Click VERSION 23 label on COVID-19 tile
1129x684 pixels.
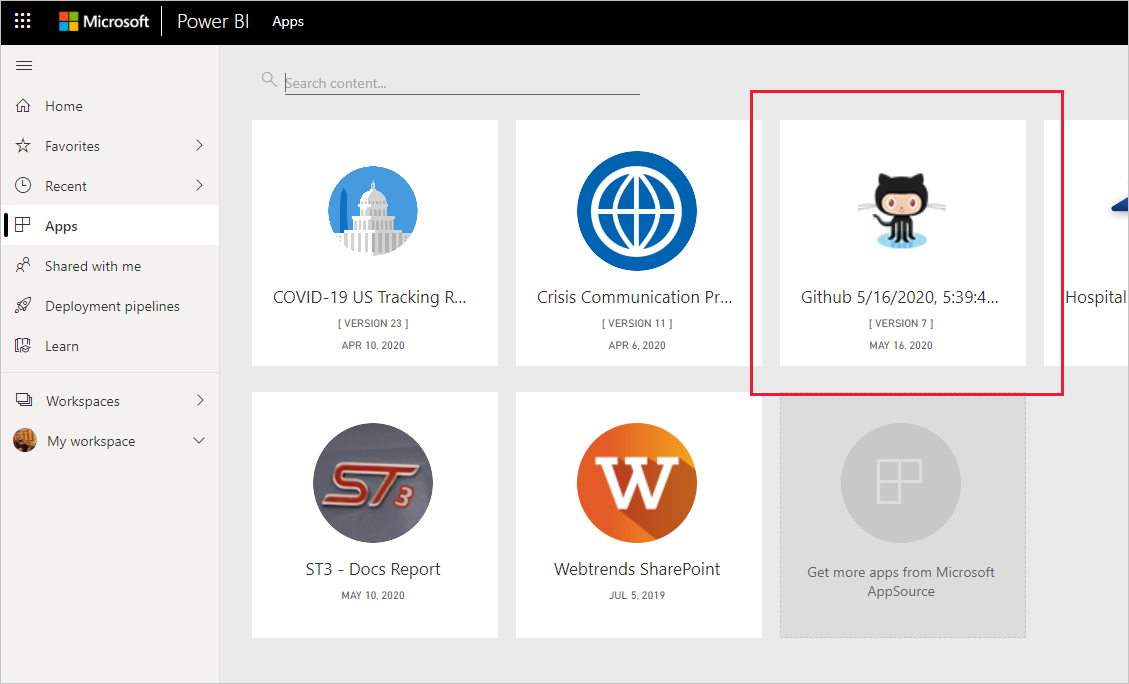coord(373,324)
